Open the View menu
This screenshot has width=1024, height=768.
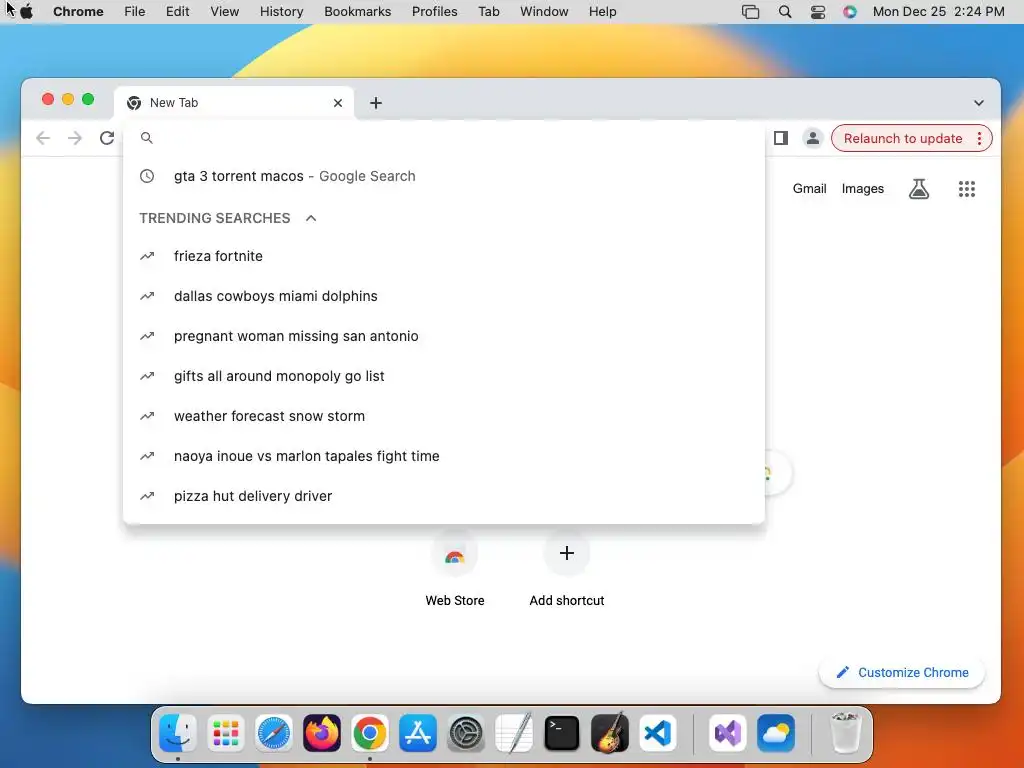tap(225, 12)
